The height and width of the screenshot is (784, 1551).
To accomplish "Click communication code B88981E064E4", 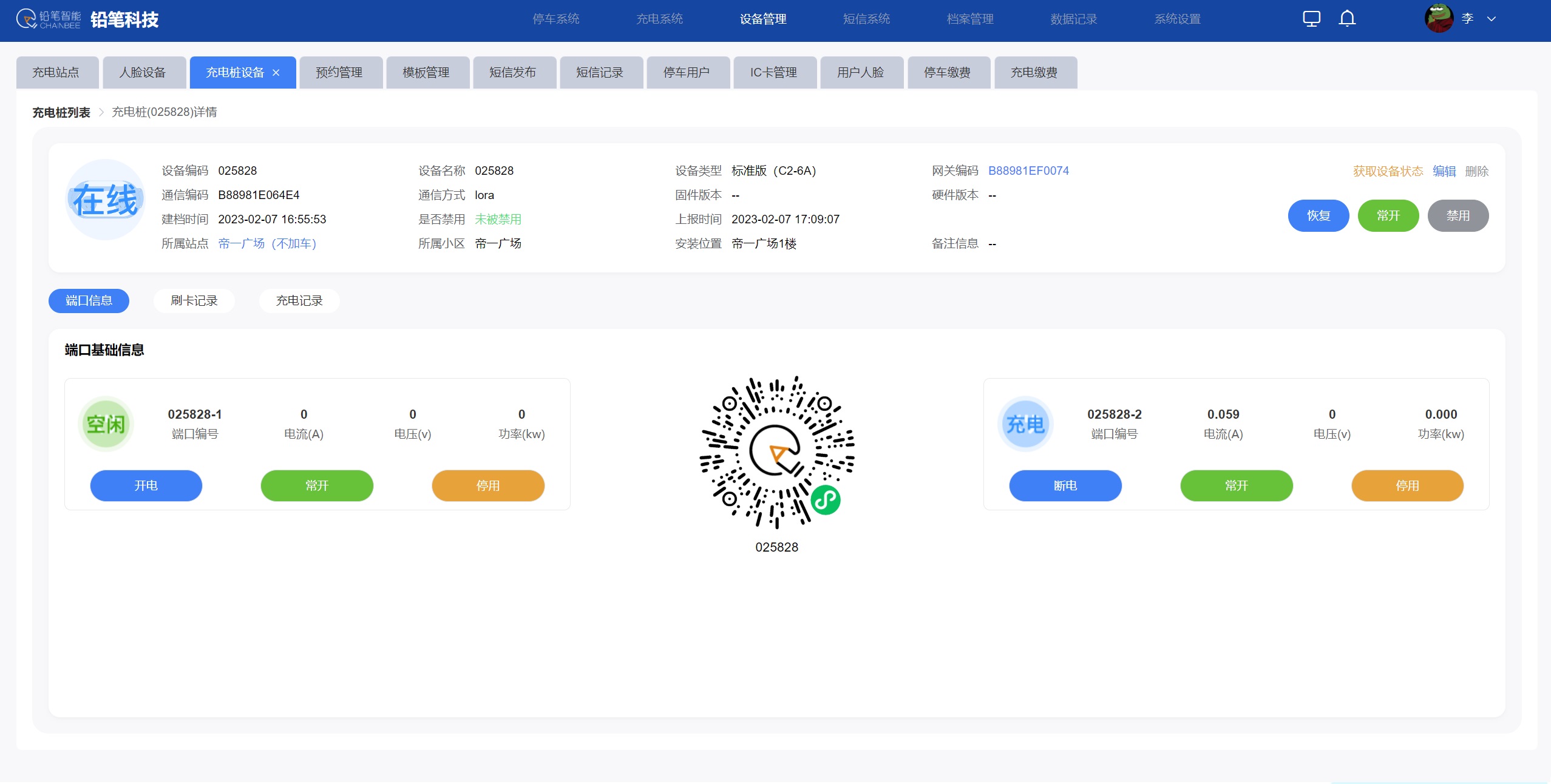I will (x=259, y=195).
